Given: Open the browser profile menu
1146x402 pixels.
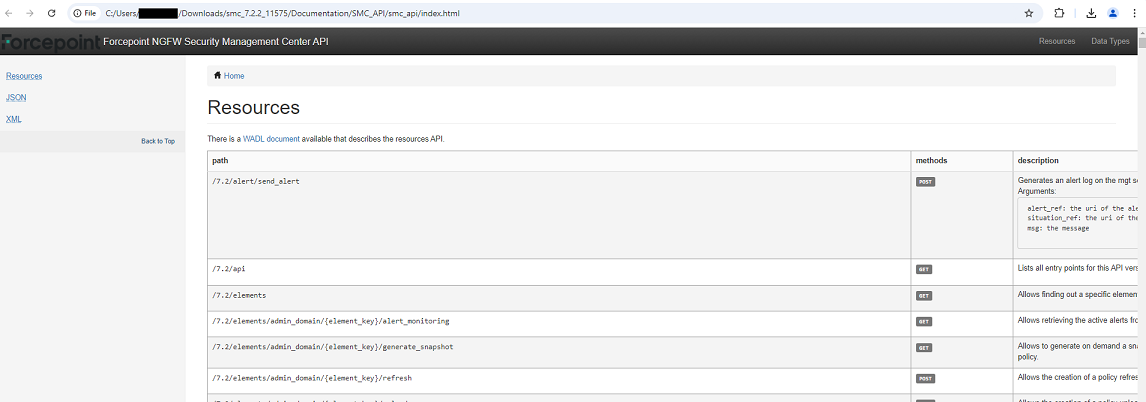Looking at the screenshot, I should point(1113,13).
